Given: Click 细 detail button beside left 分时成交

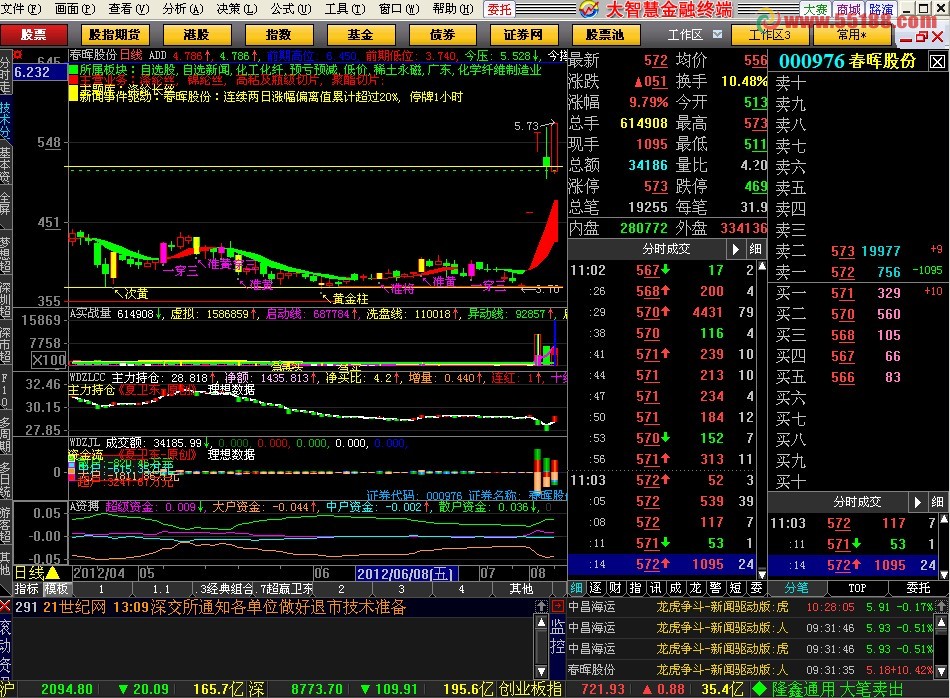Looking at the screenshot, I should click(x=756, y=249).
